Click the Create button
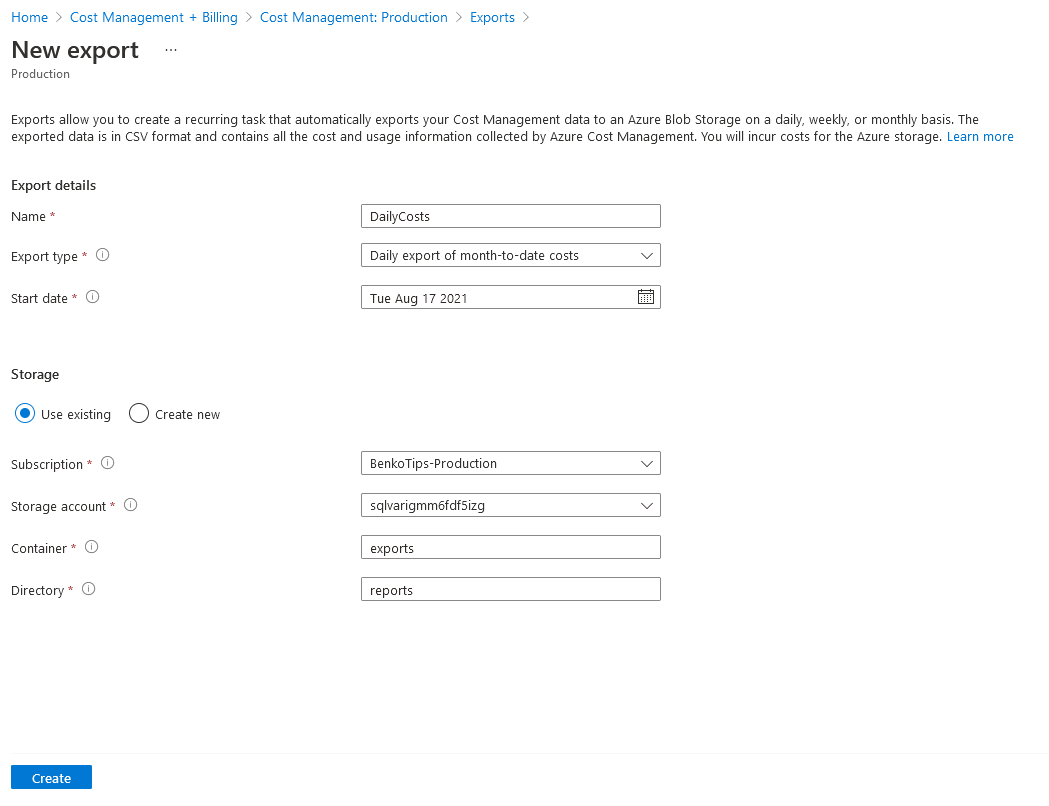Viewport: 1049px width, 806px height. click(50, 777)
